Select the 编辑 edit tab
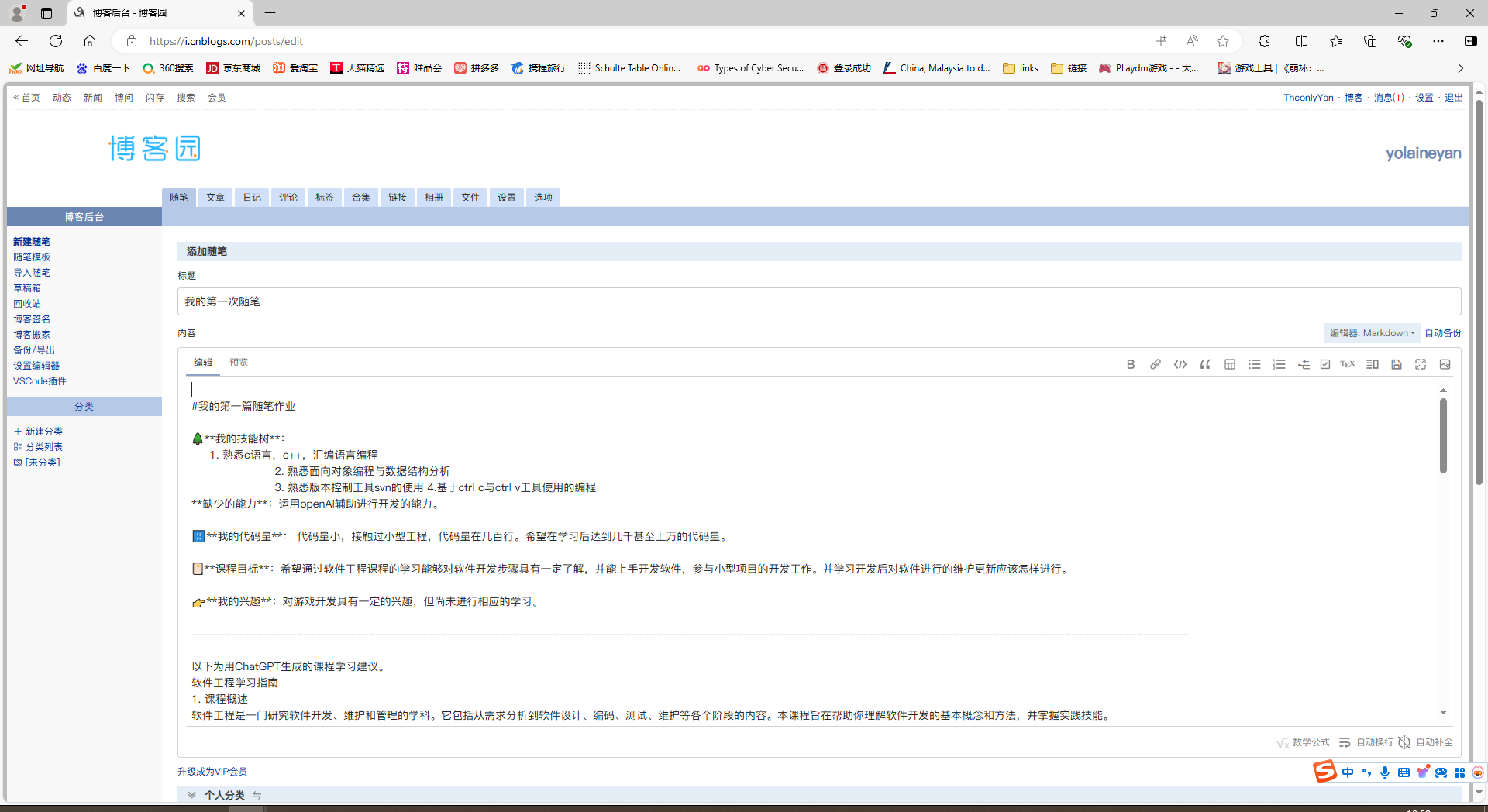 pyautogui.click(x=203, y=363)
